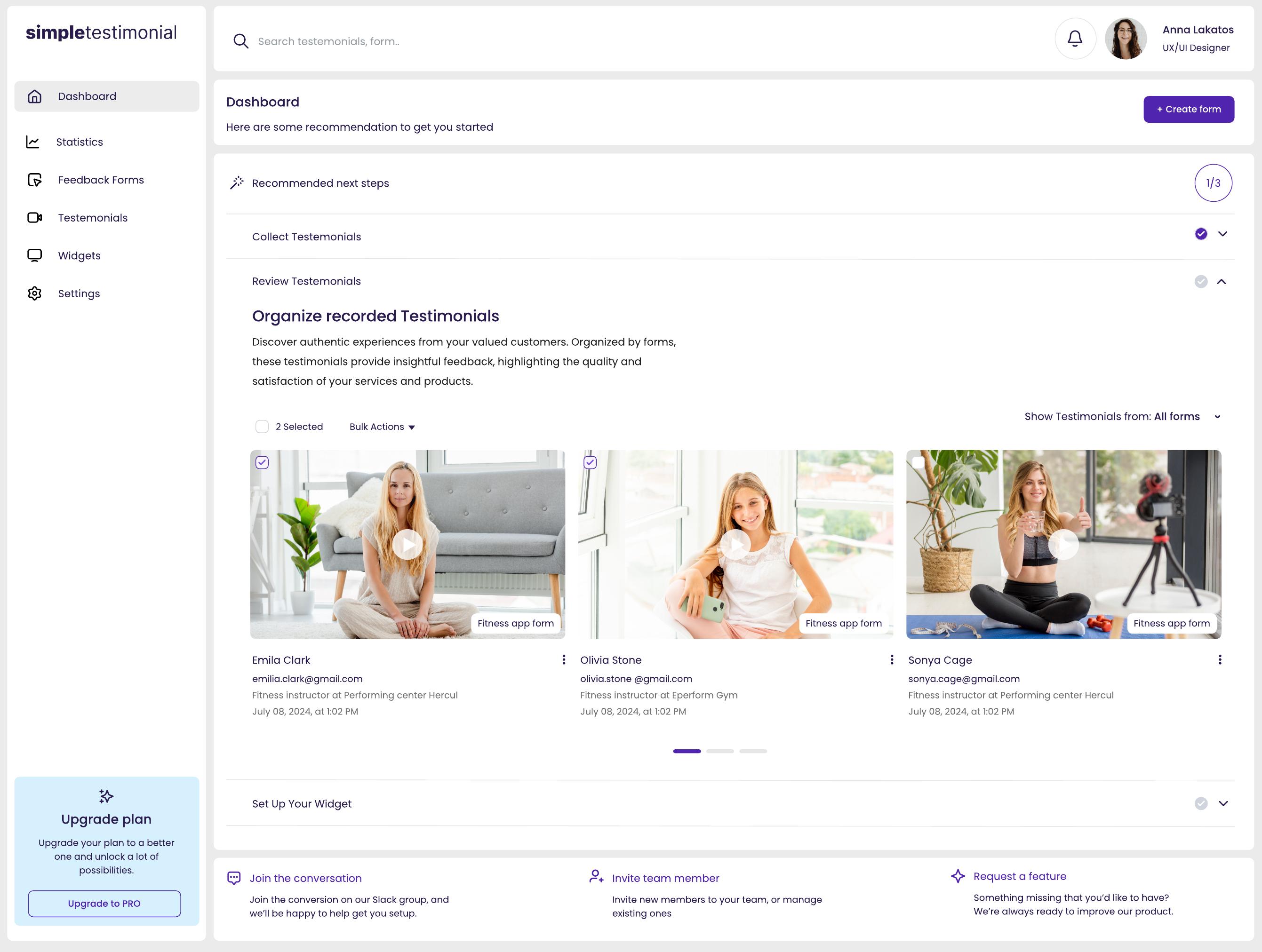Click the magic wand icon beside Recommended next steps
Image resolution: width=1262 pixels, height=952 pixels.
click(x=237, y=182)
